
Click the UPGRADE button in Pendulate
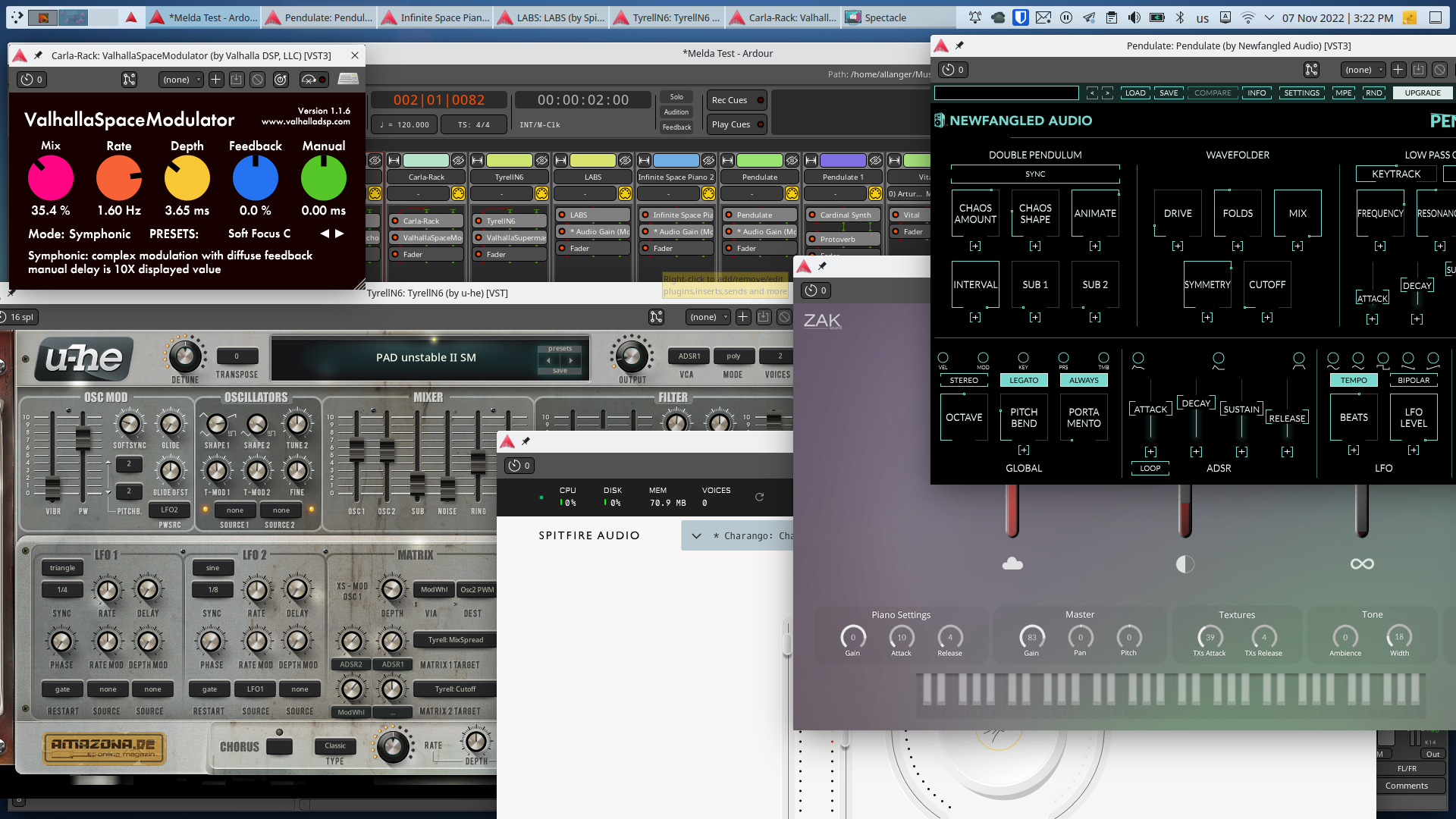coord(1423,93)
